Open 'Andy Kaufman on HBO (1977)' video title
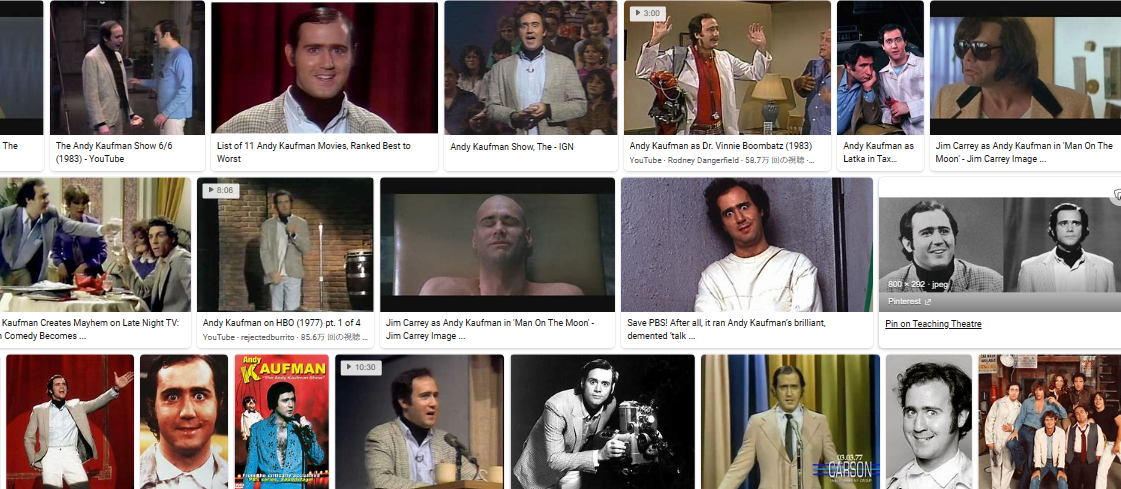The image size is (1121, 489). [x=282, y=323]
